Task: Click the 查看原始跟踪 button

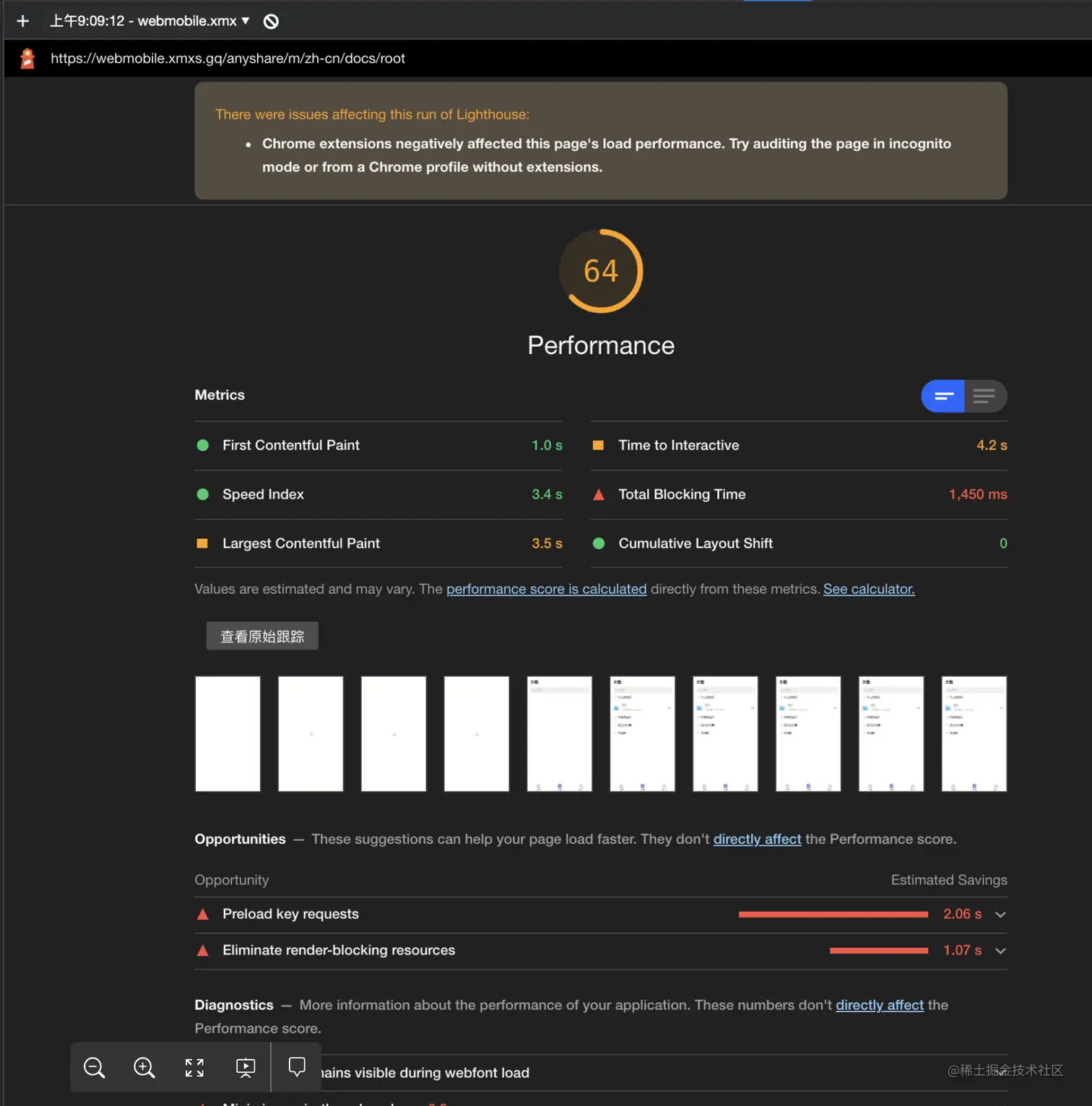Action: [262, 636]
